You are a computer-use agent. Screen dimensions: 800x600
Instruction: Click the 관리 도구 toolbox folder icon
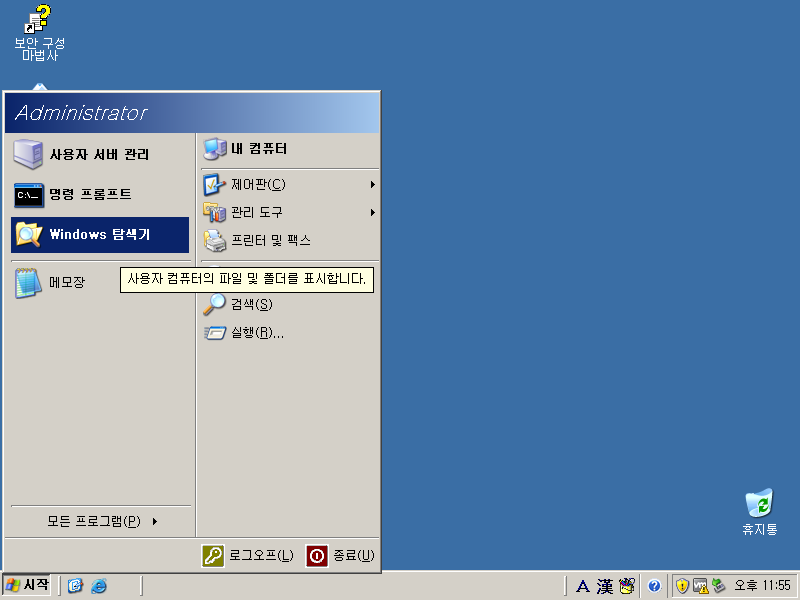pyautogui.click(x=214, y=212)
